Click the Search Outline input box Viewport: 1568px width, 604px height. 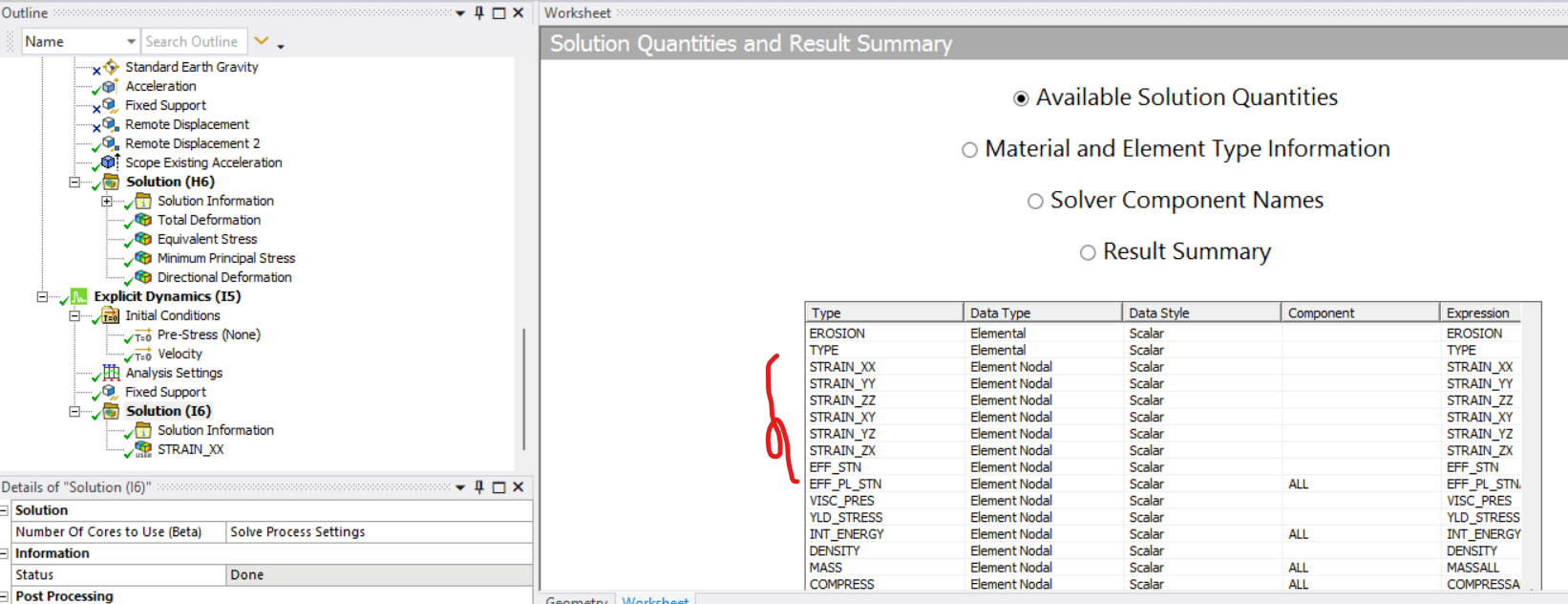tap(194, 41)
